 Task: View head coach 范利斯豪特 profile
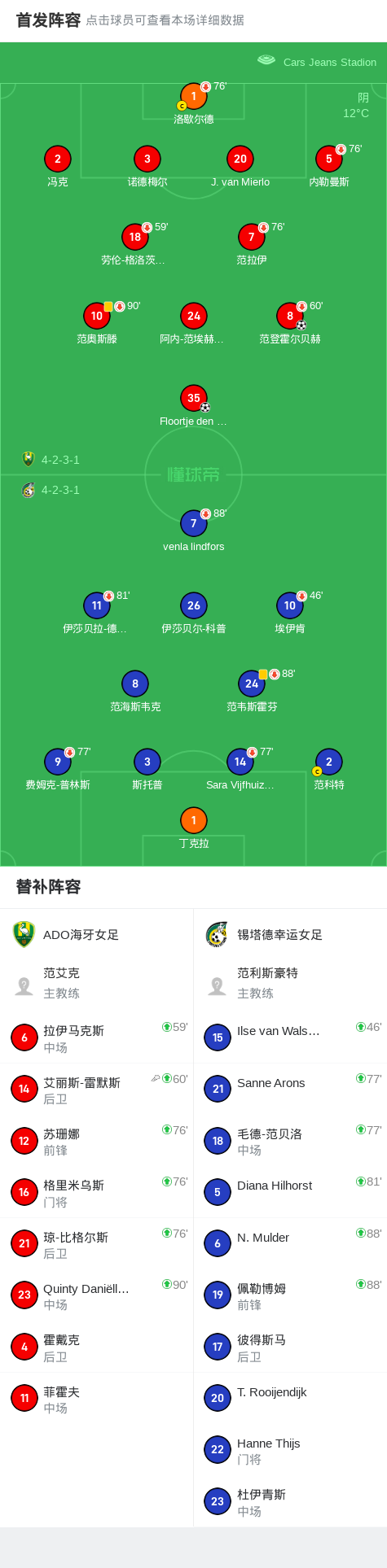(290, 983)
